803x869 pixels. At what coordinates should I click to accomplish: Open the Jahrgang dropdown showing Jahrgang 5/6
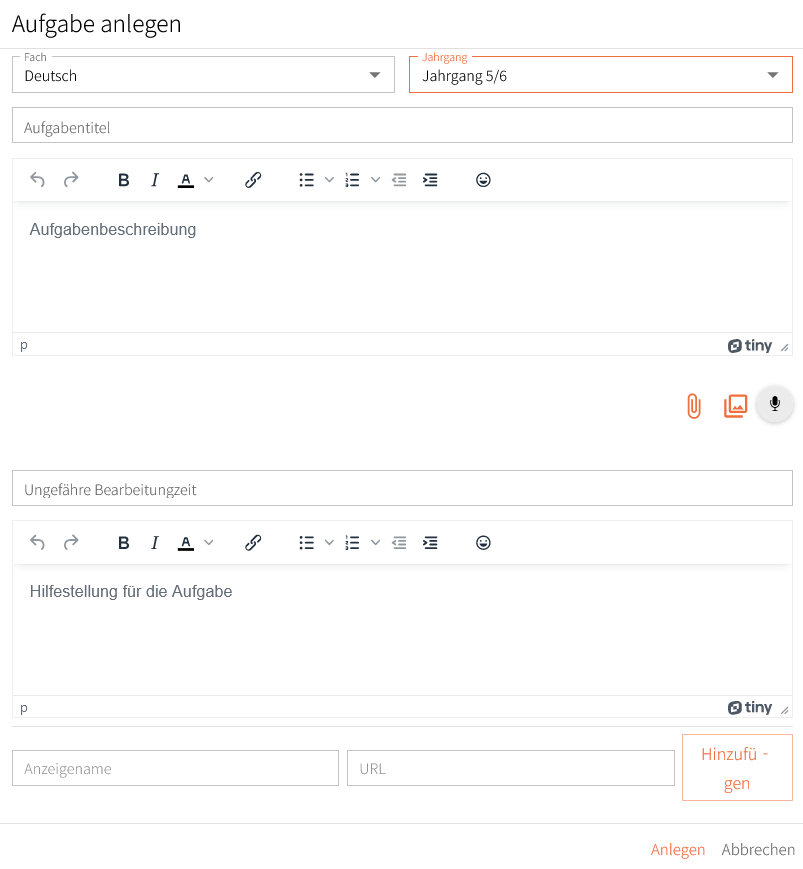601,75
